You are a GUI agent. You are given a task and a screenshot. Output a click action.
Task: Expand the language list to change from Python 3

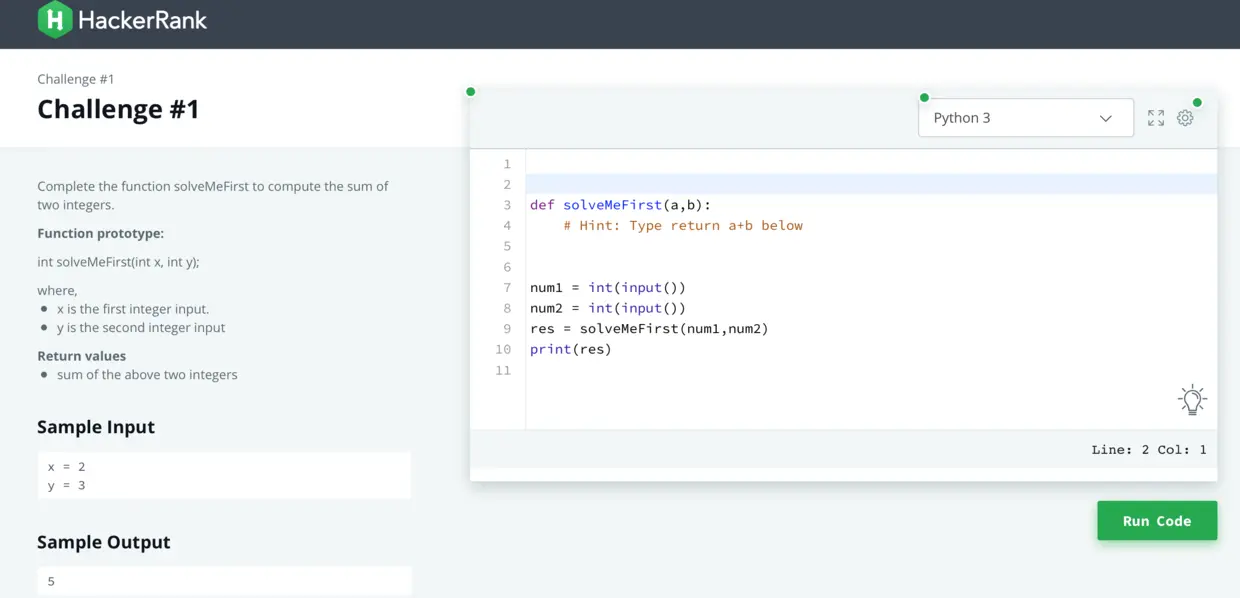(1025, 117)
